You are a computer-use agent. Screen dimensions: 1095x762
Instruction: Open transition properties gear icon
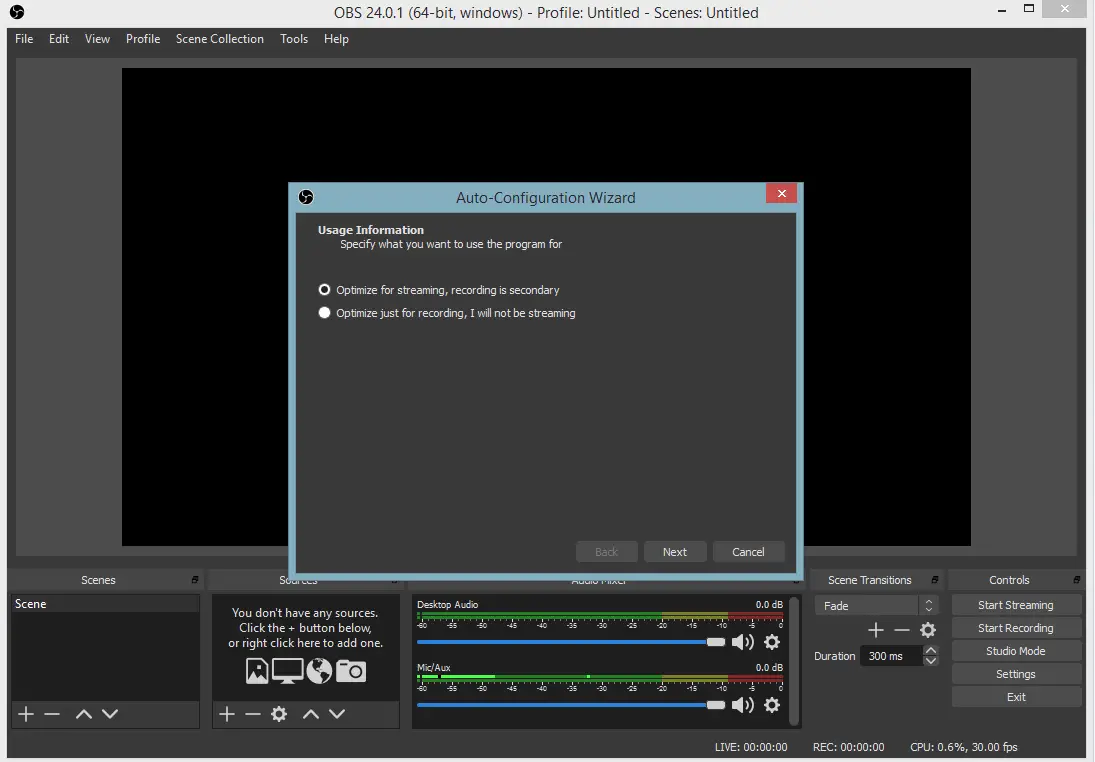928,630
